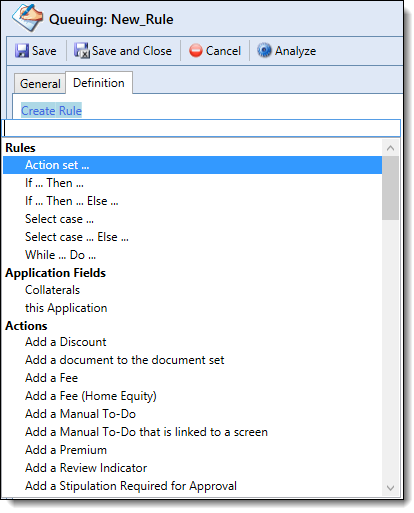Image resolution: width=414 pixels, height=513 pixels.
Task: Click the Analyze gear icon
Action: click(x=264, y=51)
